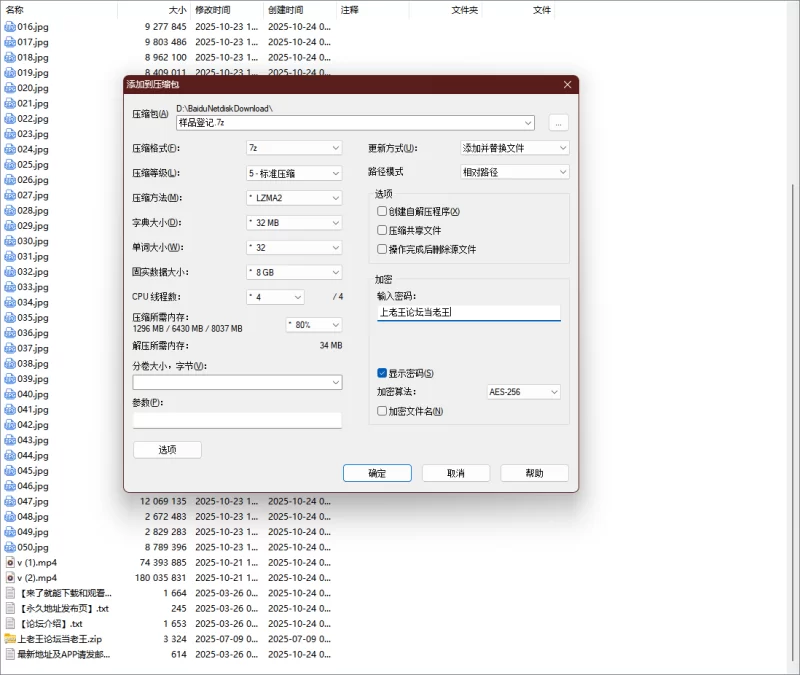Click the 【论坛介绍】.txt file icon

pyautogui.click(x=10, y=624)
